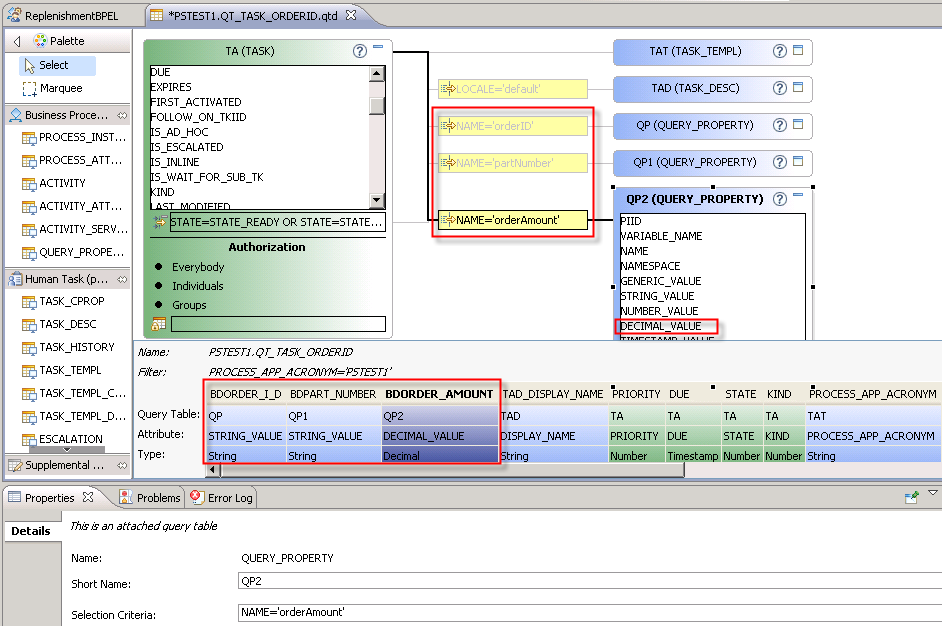
Task: Select the TAD_DISPLAY_NAME column header
Action: [553, 394]
